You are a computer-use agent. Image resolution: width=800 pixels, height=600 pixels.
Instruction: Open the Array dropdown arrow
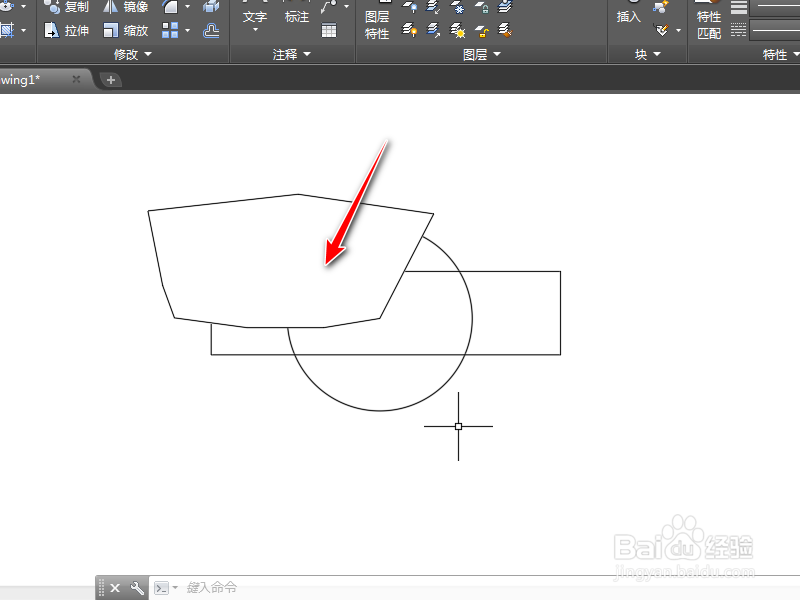187,31
